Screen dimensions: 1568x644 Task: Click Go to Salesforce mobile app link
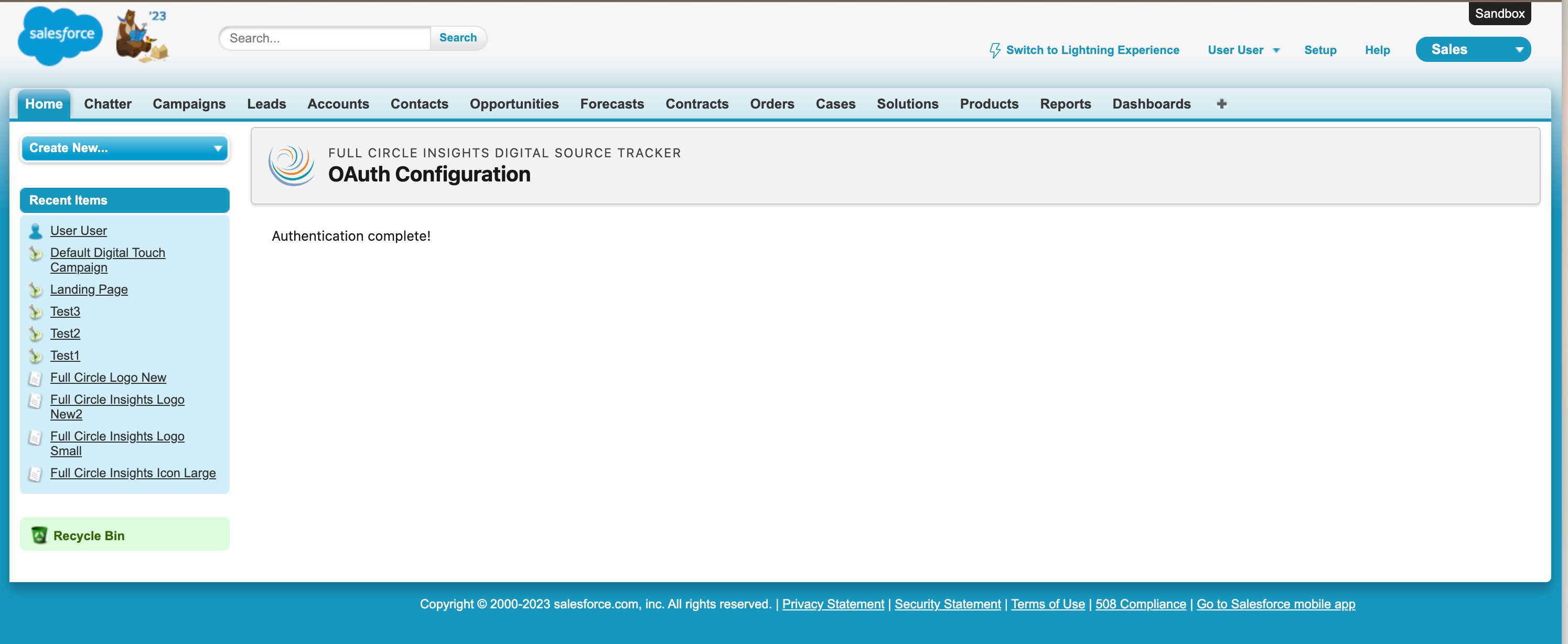click(1276, 604)
